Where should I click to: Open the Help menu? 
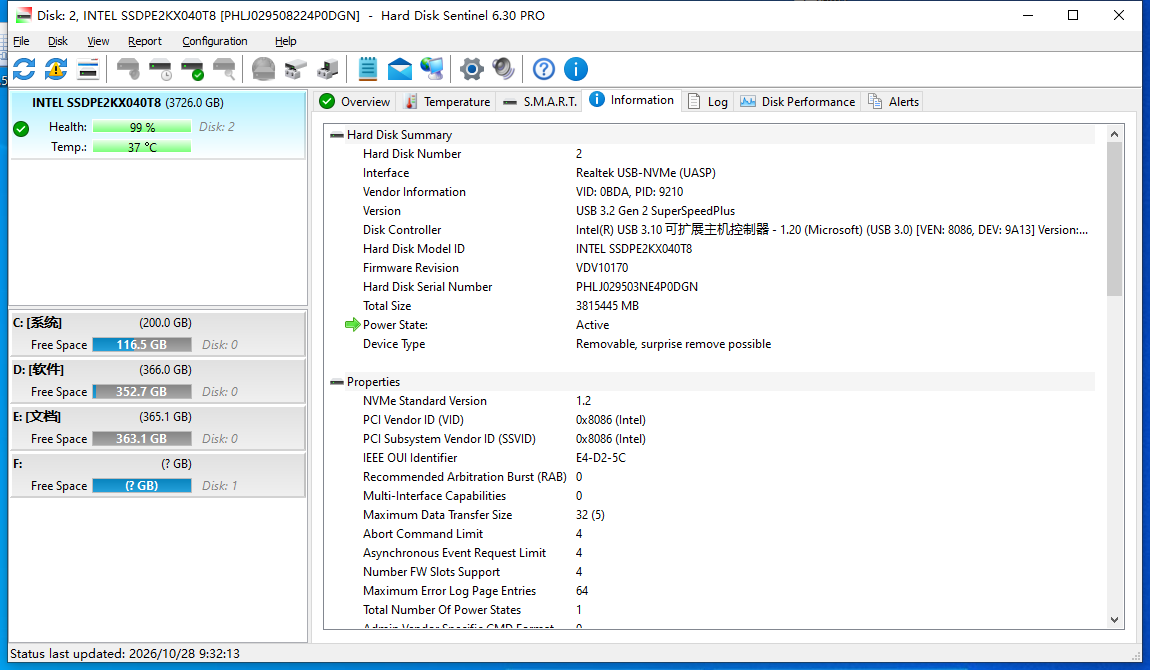[285, 41]
